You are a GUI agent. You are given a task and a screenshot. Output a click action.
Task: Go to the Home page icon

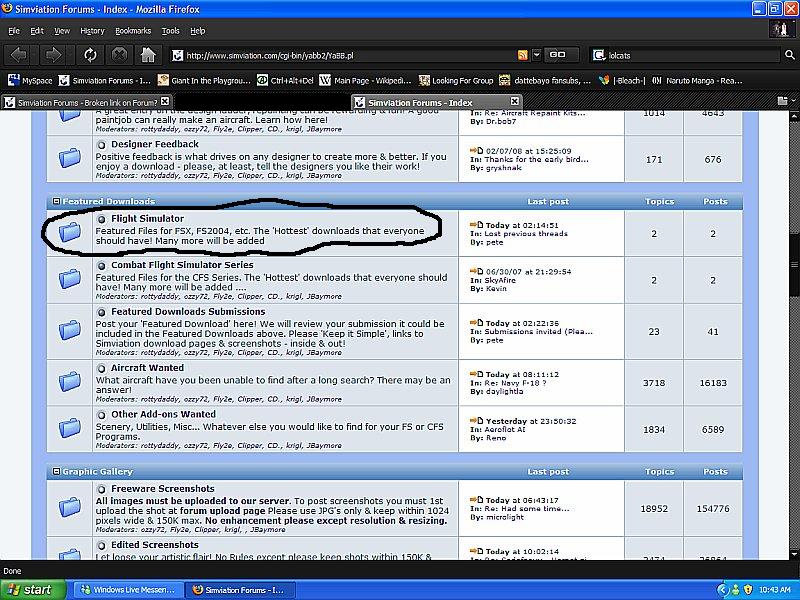148,55
